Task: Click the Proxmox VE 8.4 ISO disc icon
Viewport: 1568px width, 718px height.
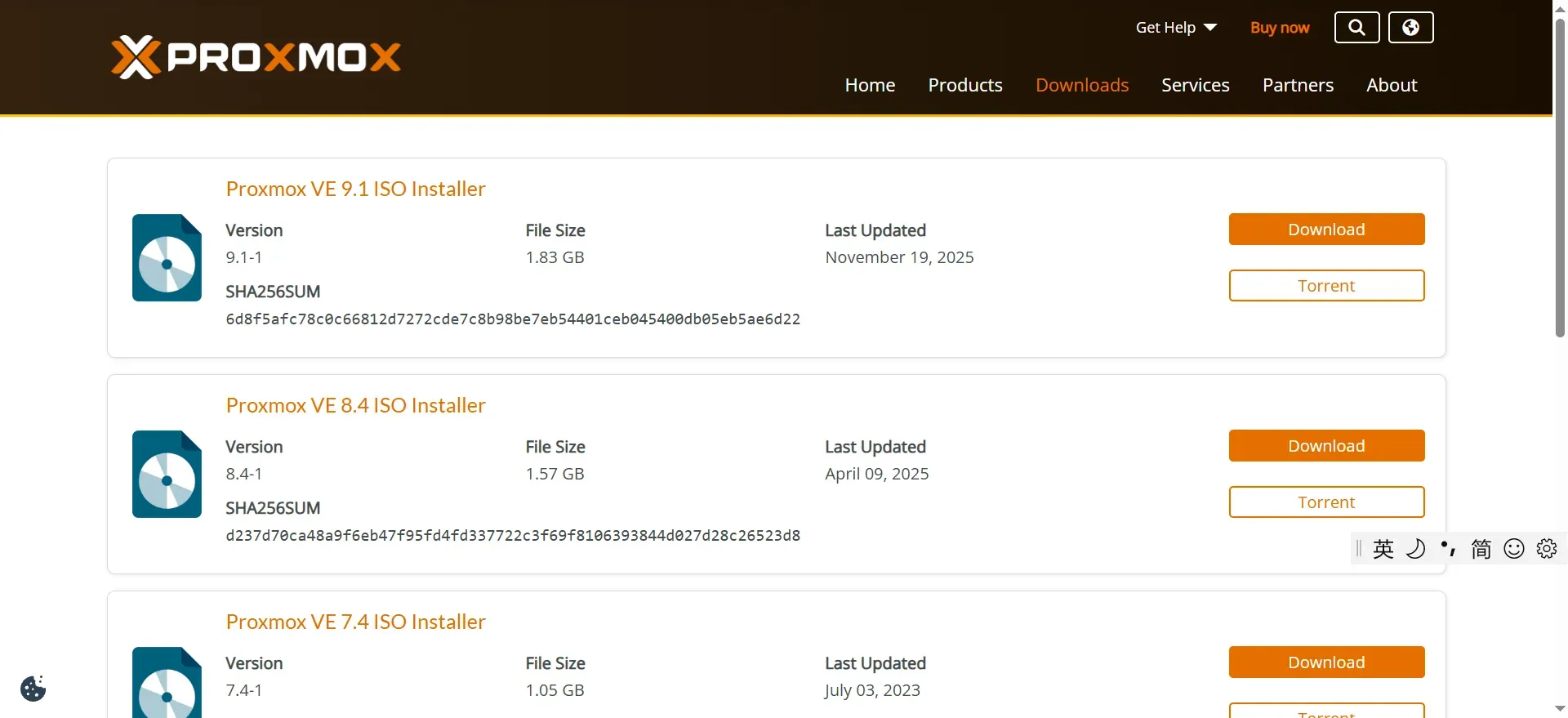Action: click(x=167, y=475)
